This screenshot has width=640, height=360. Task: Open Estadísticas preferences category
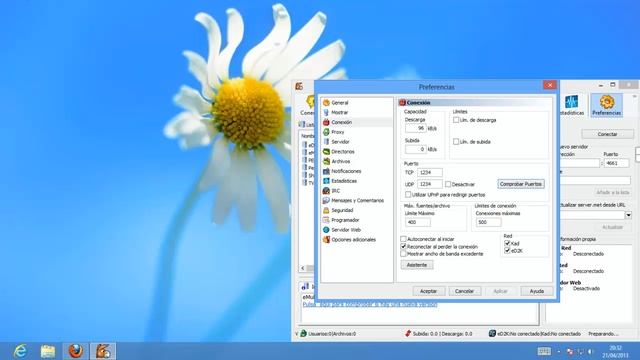[x=344, y=181]
